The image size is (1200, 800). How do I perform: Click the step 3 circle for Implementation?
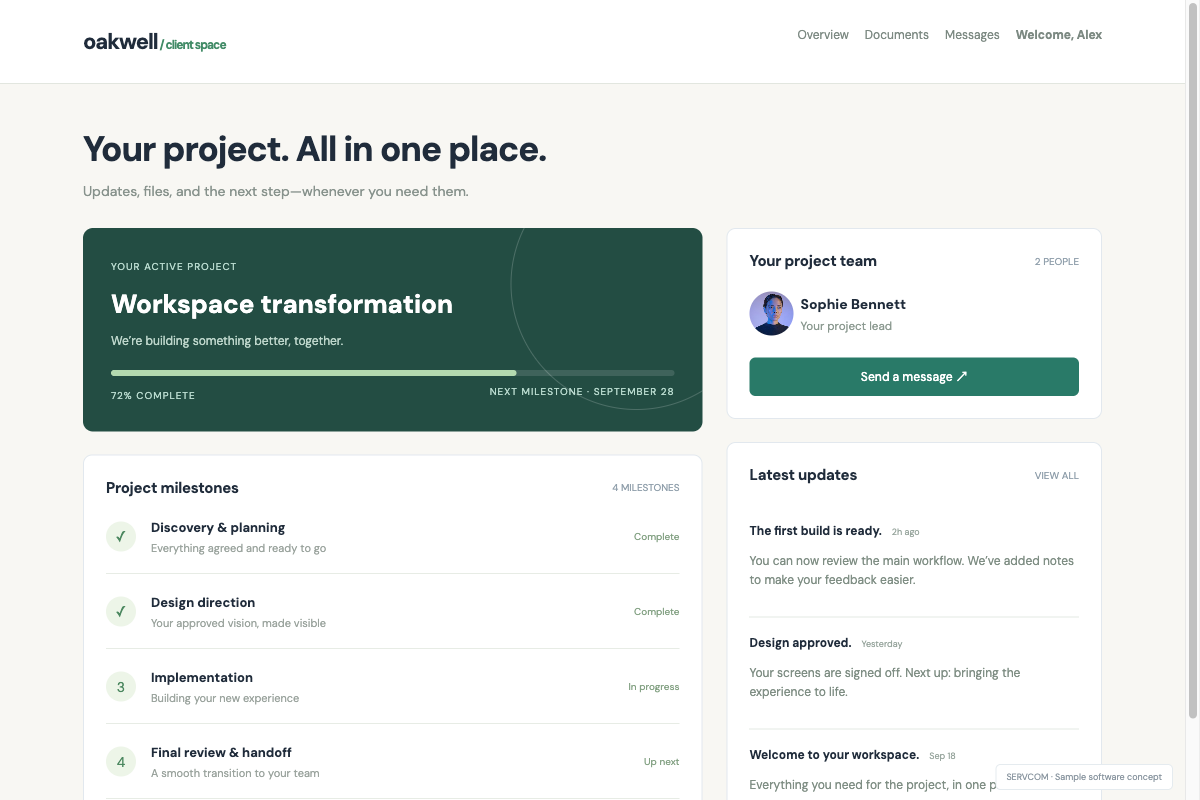[x=121, y=687]
